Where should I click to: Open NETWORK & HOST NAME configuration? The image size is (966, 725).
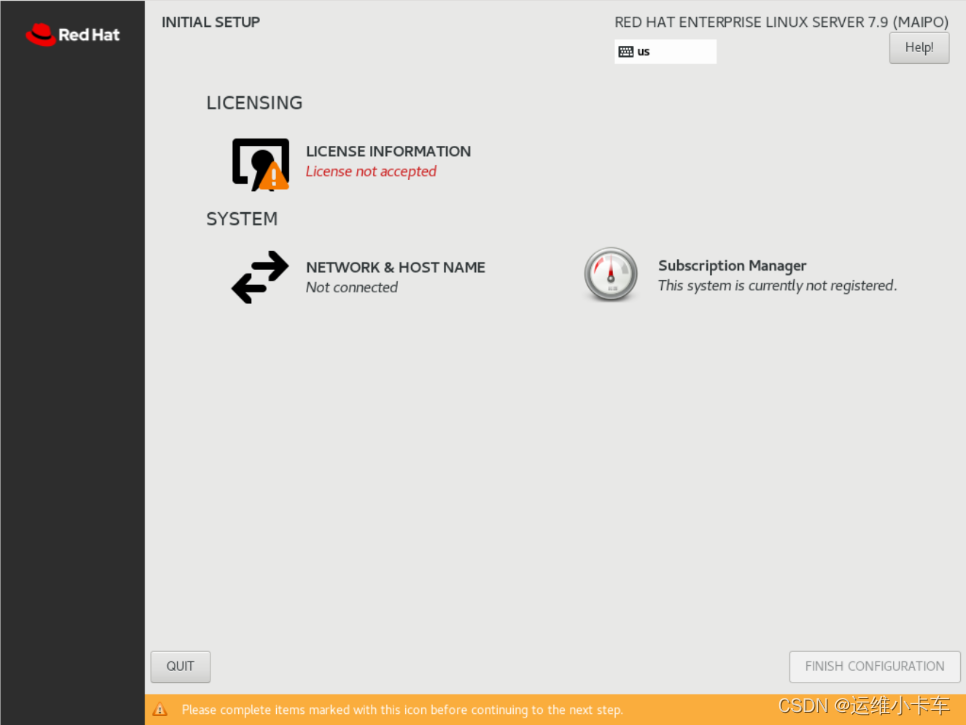396,267
